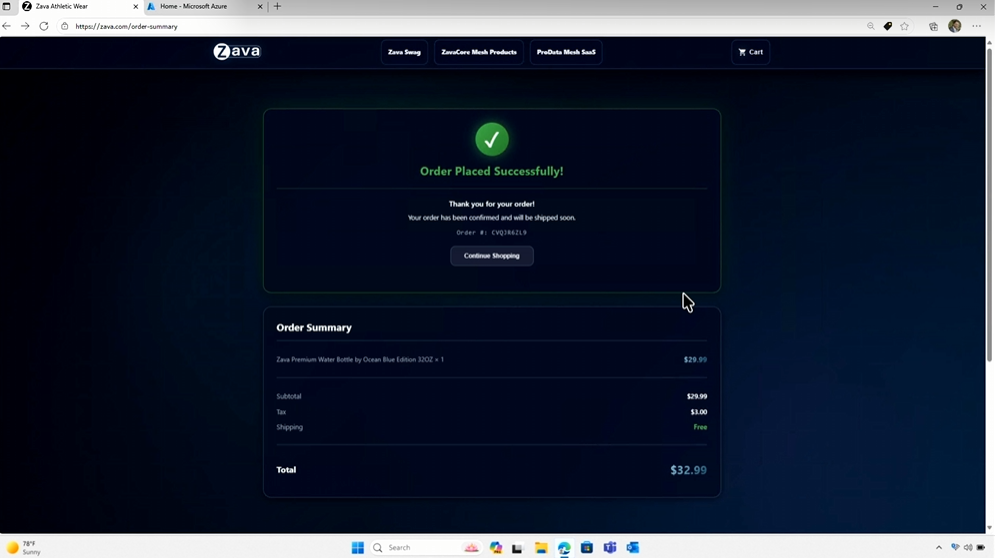This screenshot has height=558, width=995.
Task: Click the Order Summary heading
Action: pyautogui.click(x=313, y=328)
